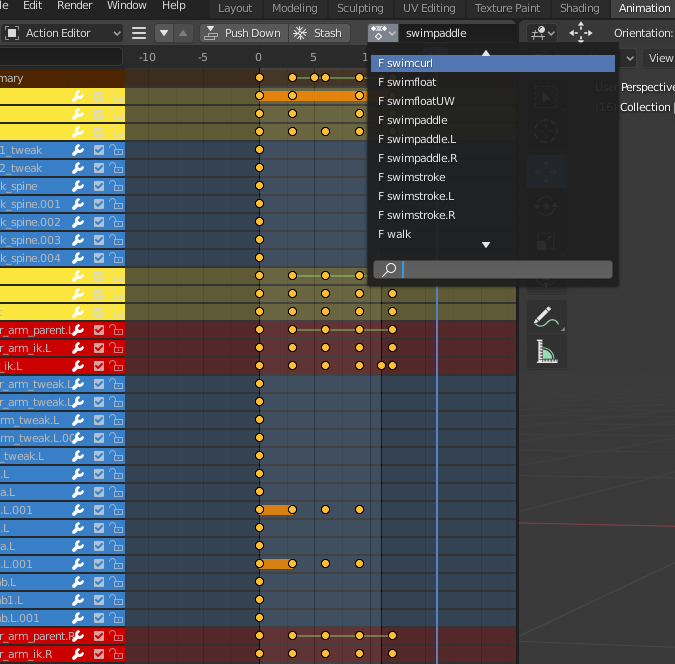This screenshot has height=664, width=675.
Task: Open the snapping options dropdown
Action: tap(542, 33)
